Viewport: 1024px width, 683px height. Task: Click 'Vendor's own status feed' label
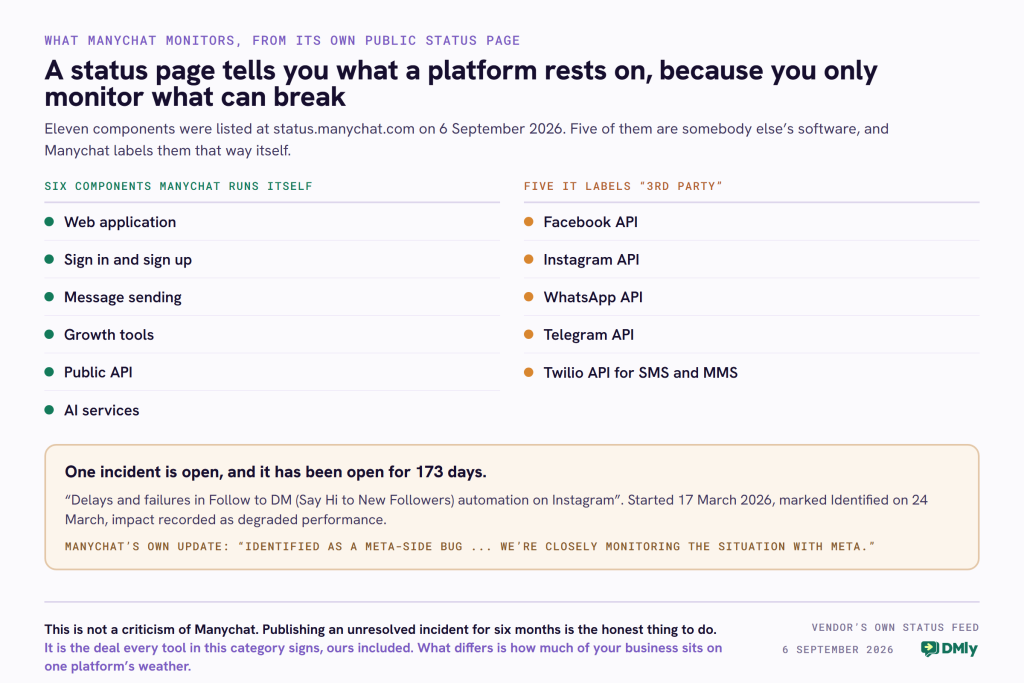[895, 627]
